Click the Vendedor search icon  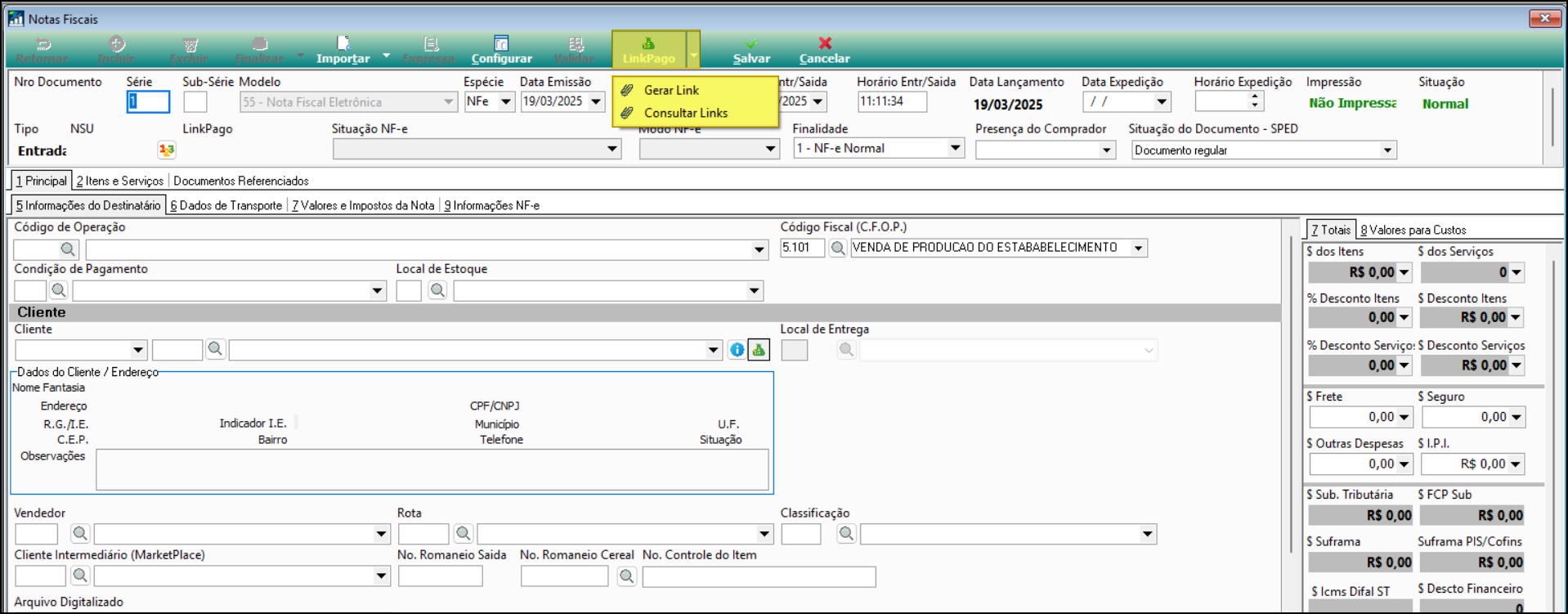point(79,534)
